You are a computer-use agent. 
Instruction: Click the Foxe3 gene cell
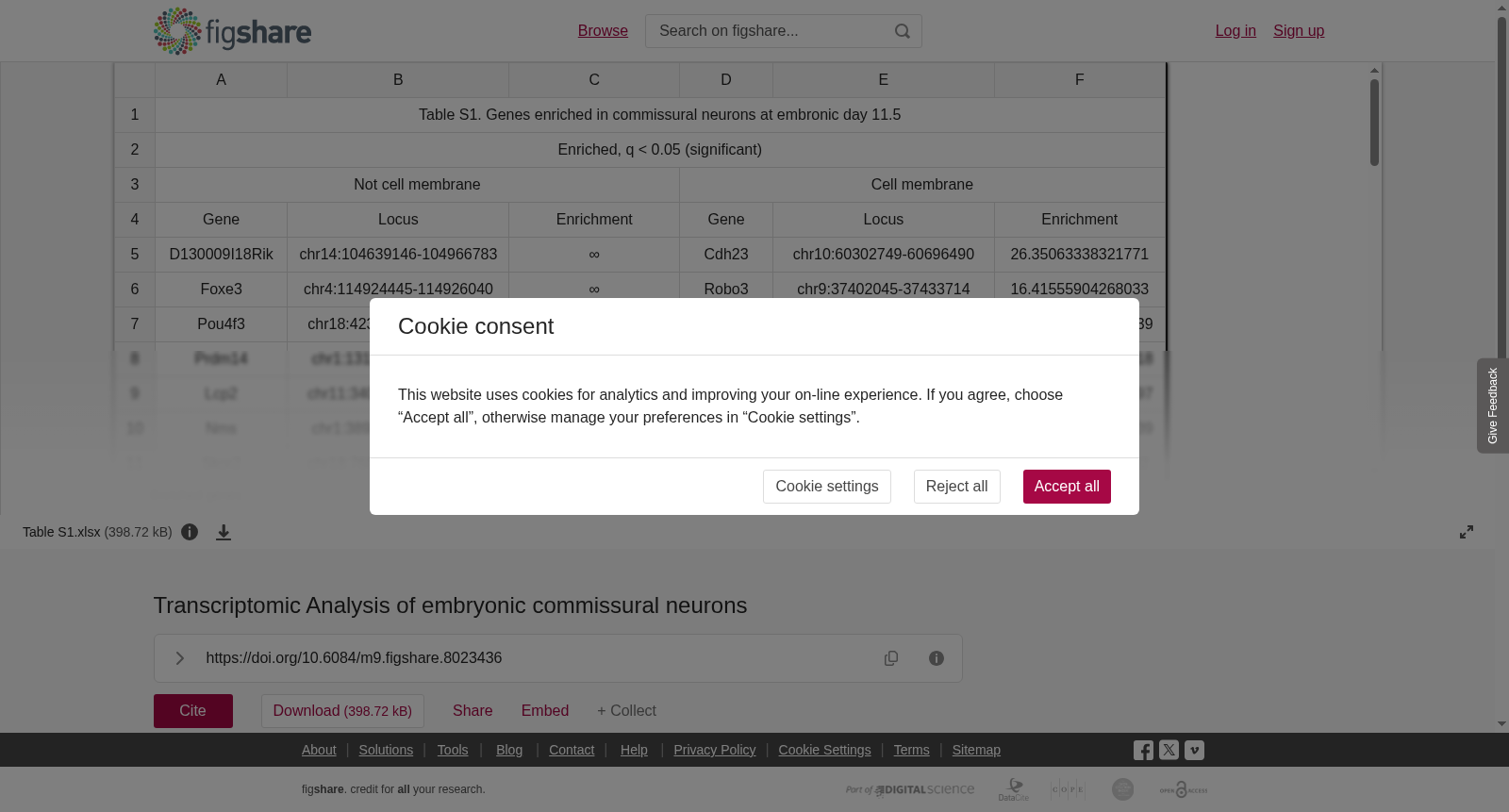221,290
